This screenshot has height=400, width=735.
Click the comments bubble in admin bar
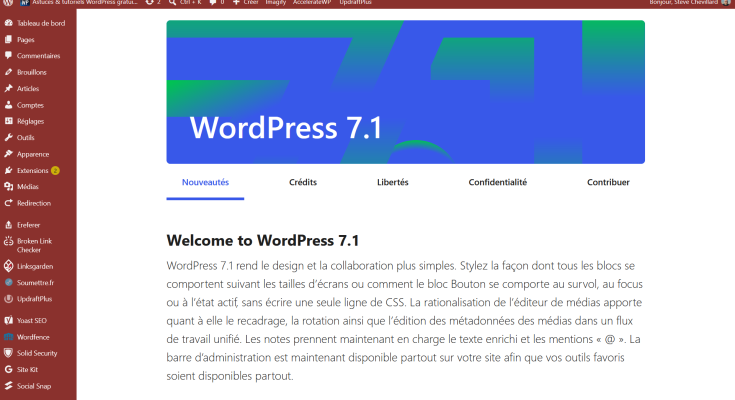point(213,2)
